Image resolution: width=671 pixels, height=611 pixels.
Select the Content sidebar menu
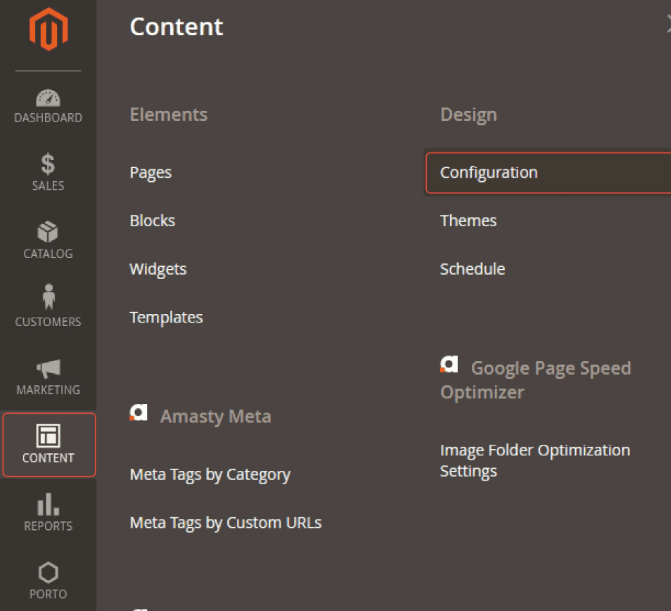49,445
